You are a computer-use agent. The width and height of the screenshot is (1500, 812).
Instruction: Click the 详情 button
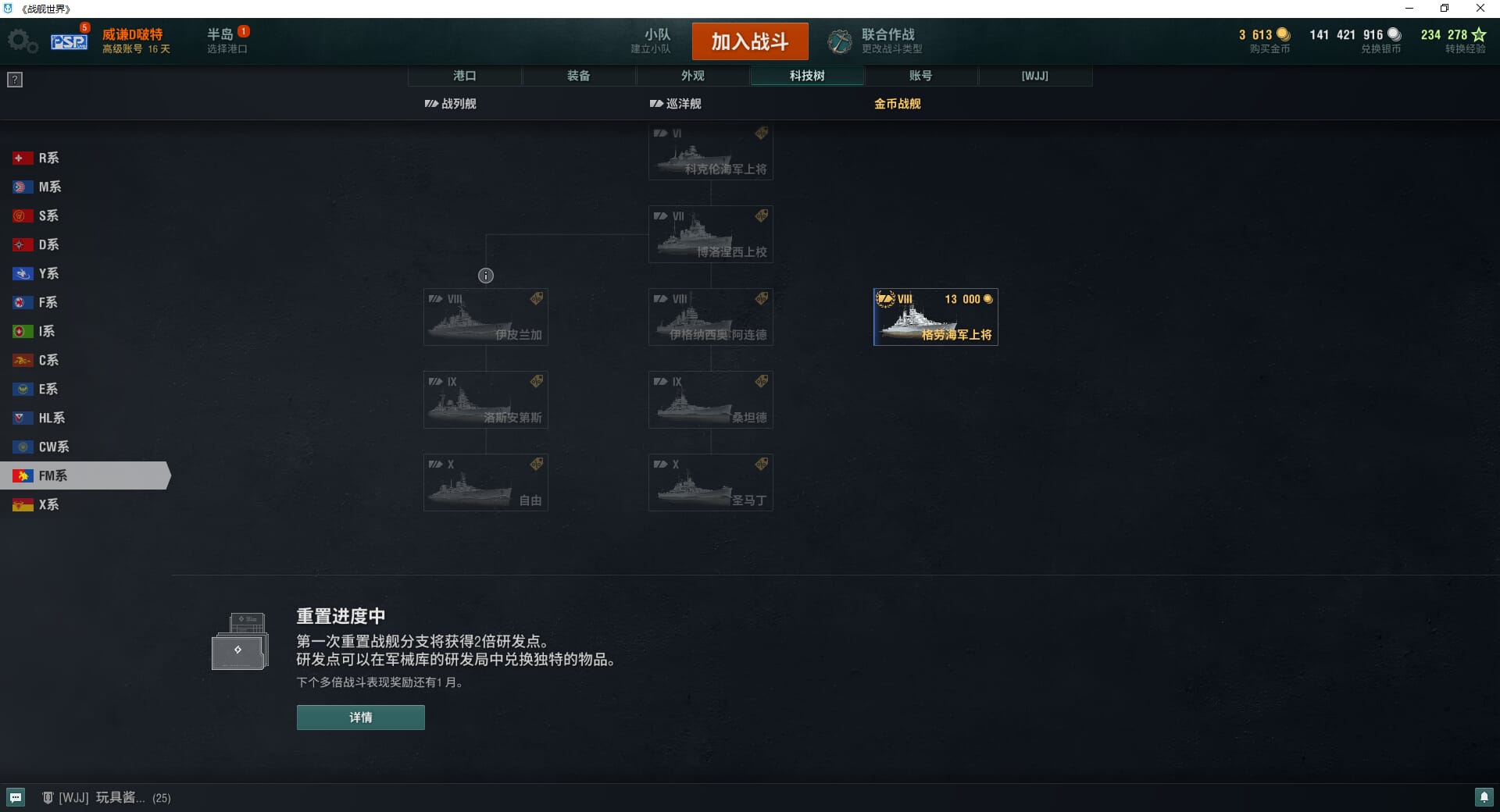point(361,718)
